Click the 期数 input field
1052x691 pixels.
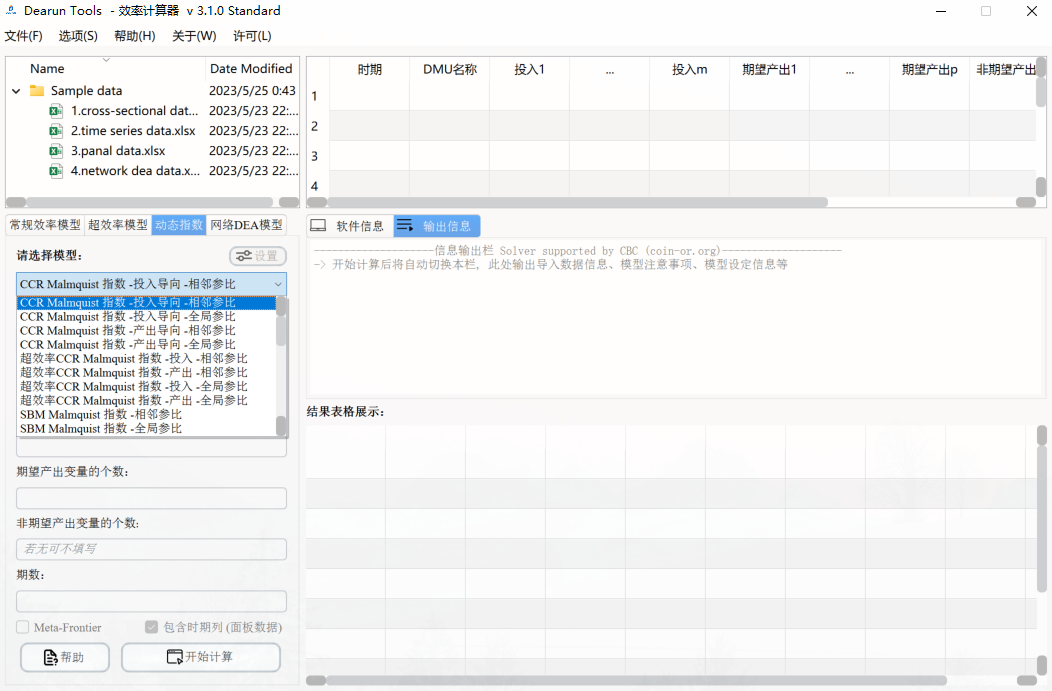151,600
